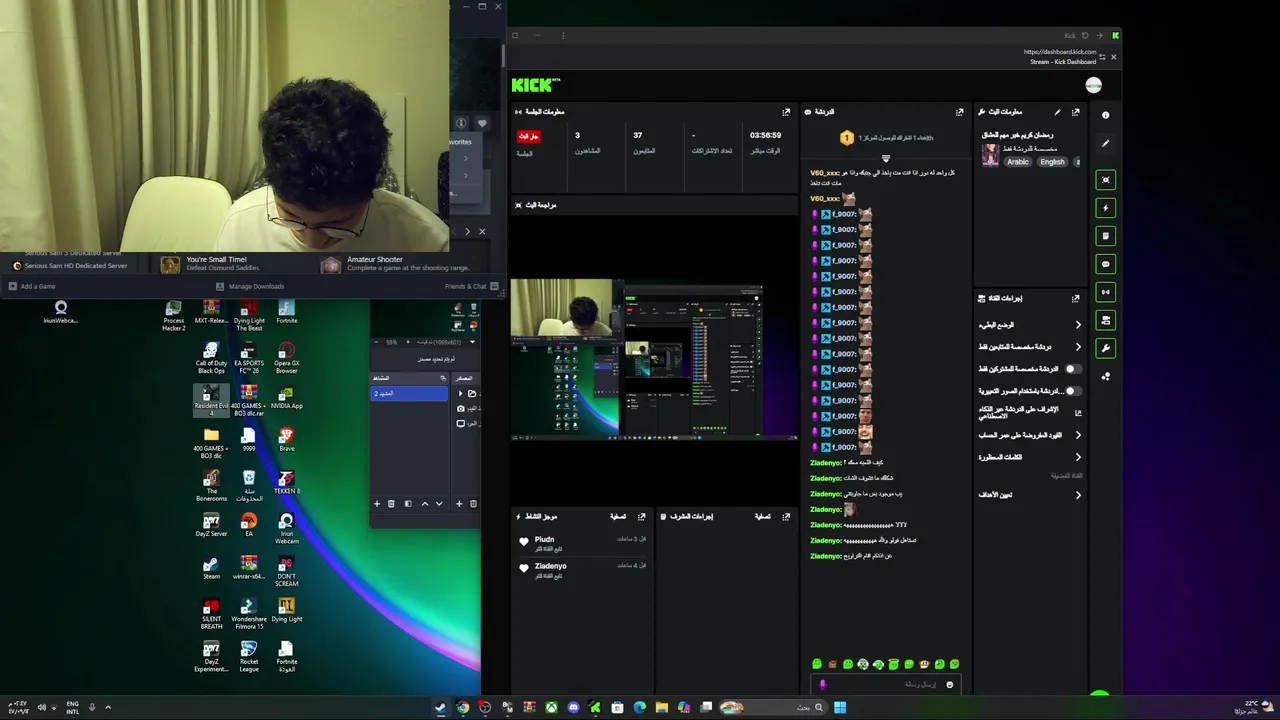The height and width of the screenshot is (720, 1280).
Task: Click the note/document sidebar icon
Action: point(1105,236)
